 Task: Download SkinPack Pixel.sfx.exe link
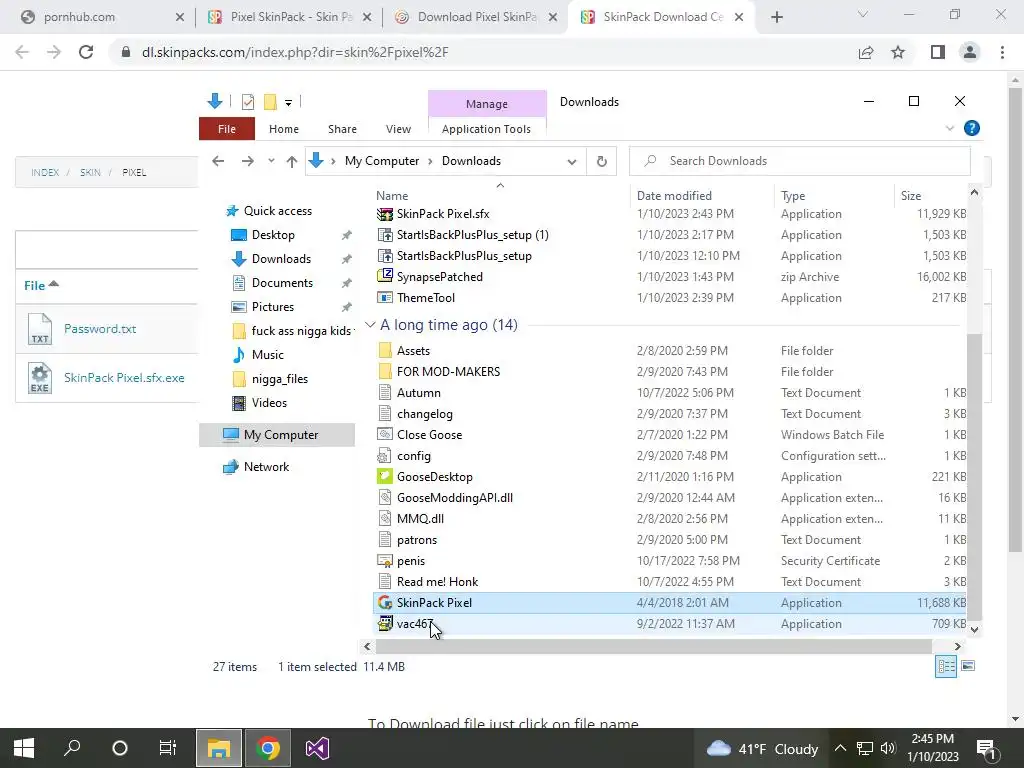coord(124,377)
